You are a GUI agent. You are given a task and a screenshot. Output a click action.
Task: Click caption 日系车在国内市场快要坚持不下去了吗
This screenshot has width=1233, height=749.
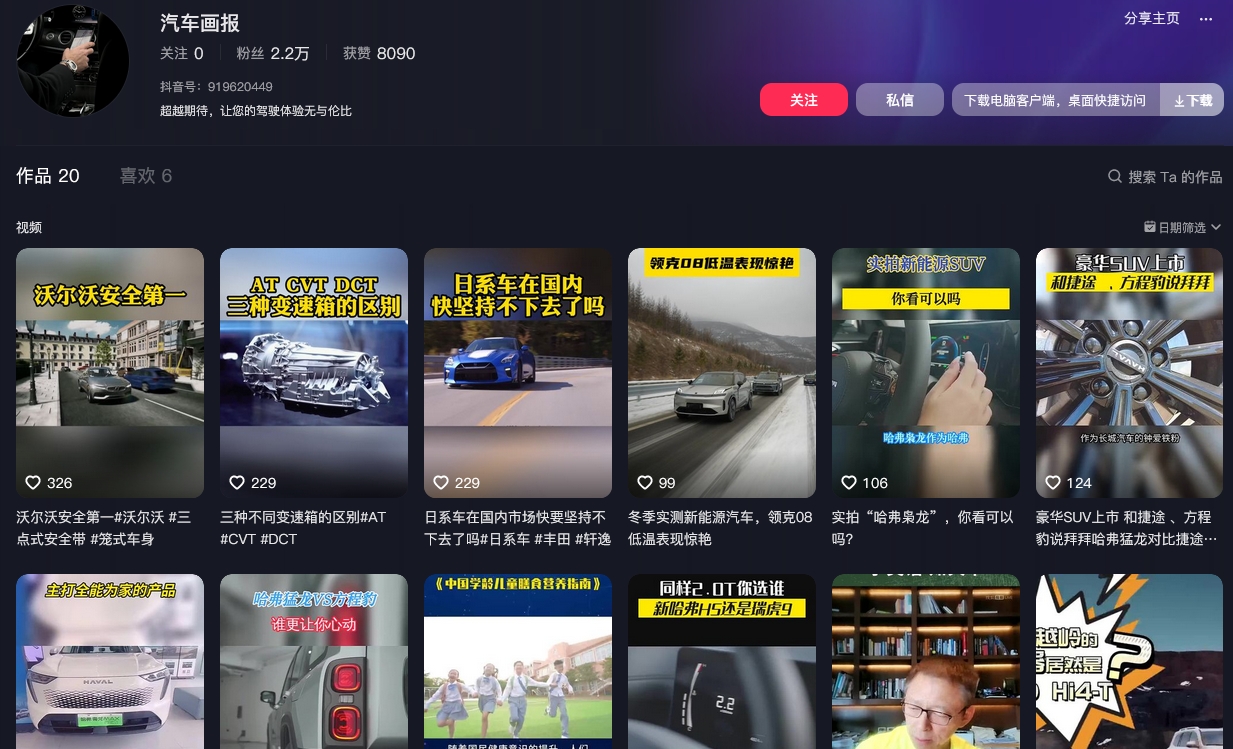click(517, 528)
